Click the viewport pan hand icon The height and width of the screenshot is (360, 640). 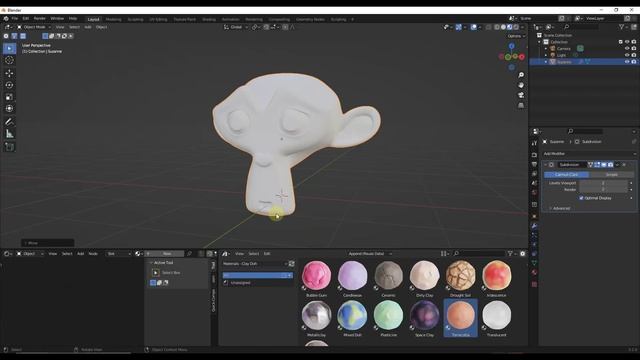(521, 85)
